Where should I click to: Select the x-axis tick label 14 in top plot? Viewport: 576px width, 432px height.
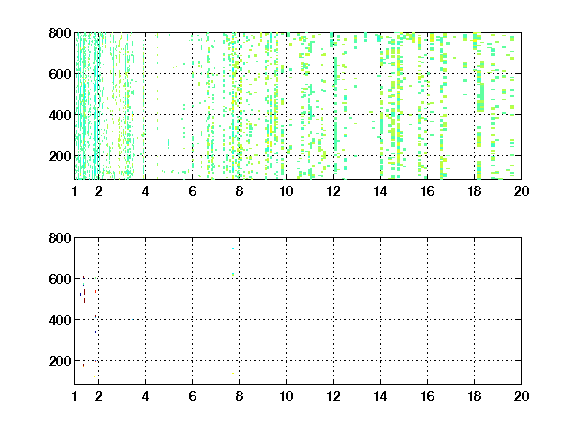point(380,191)
